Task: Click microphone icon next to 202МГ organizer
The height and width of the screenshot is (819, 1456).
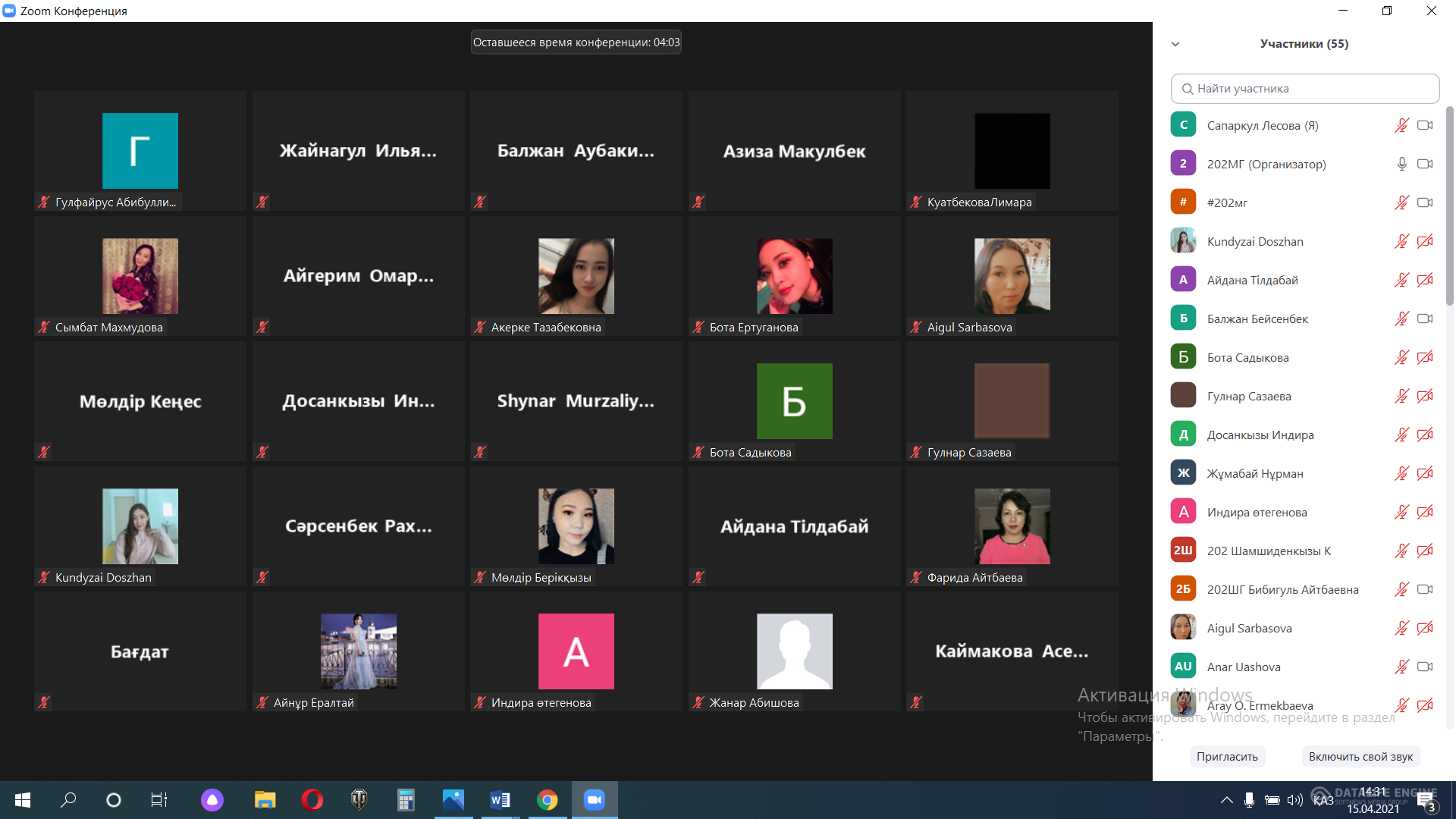Action: [x=1401, y=164]
